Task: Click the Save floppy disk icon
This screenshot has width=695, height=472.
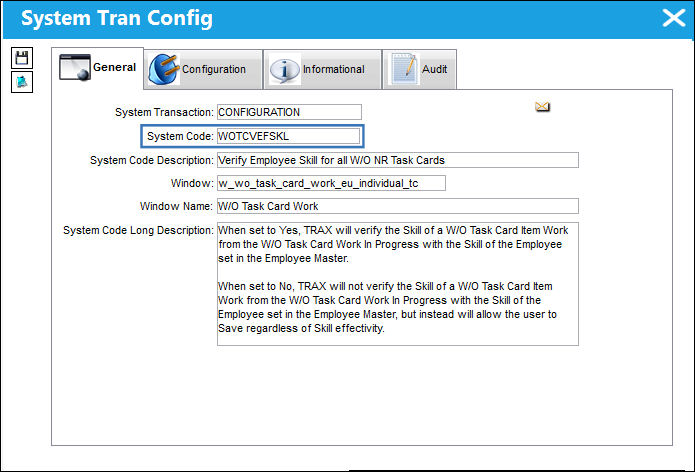Action: (22, 58)
